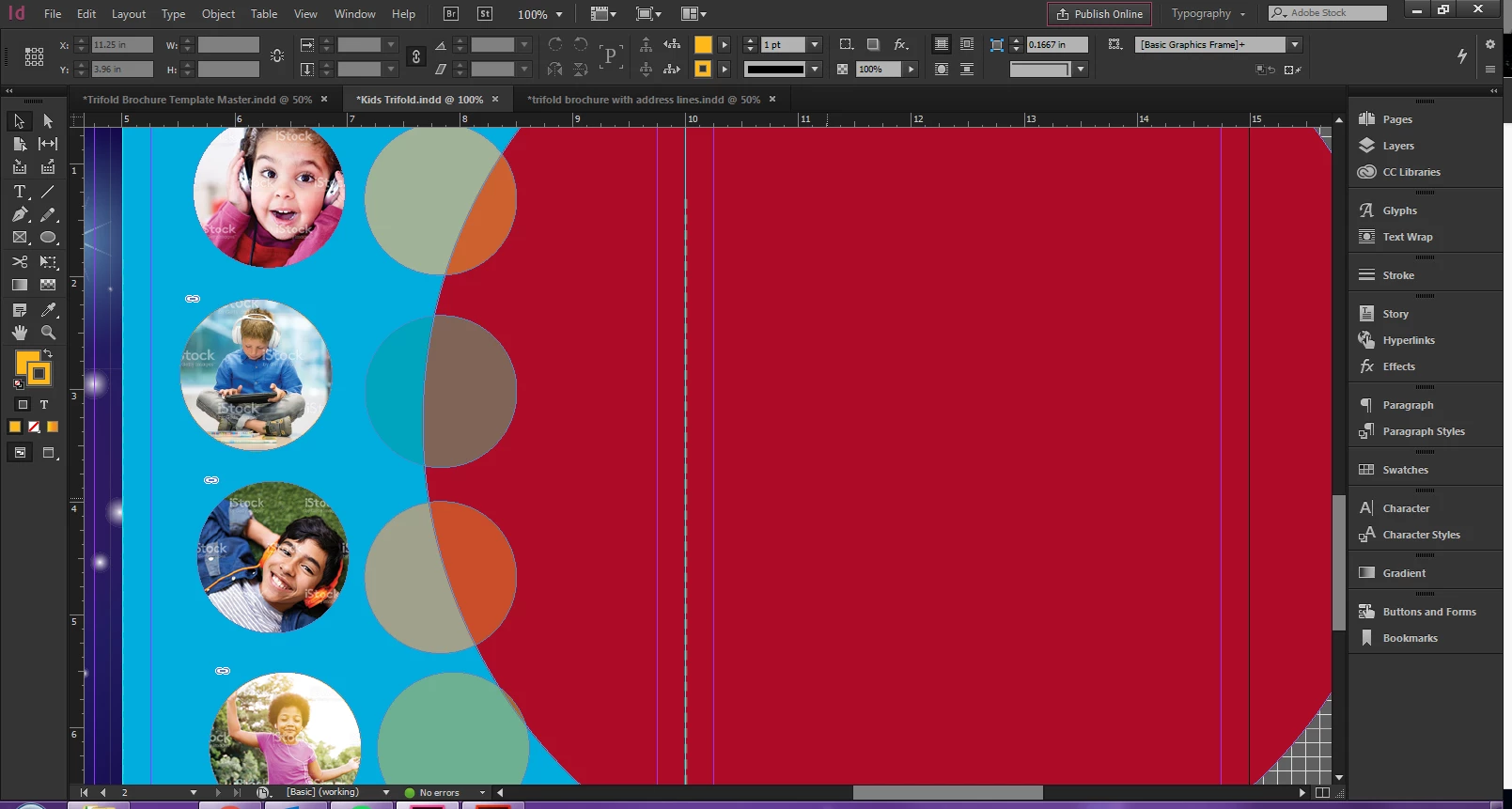
Task: Open the Buttons and Forms panel
Action: 1428,612
